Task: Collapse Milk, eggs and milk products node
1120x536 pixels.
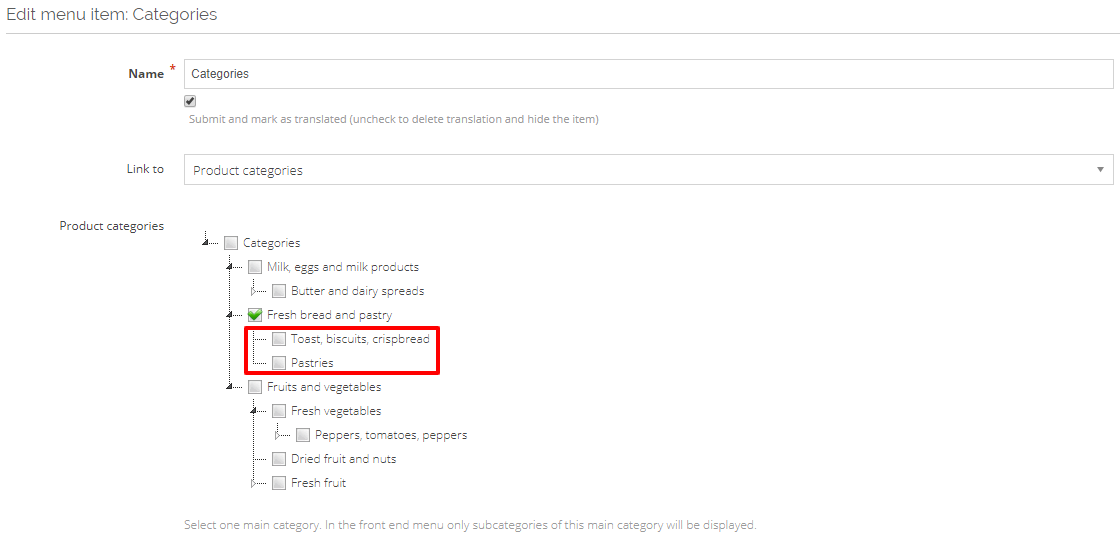Action: coord(230,267)
